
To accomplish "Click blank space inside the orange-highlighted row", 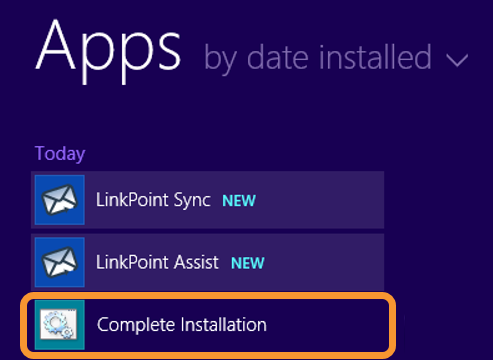I will click(x=328, y=325).
